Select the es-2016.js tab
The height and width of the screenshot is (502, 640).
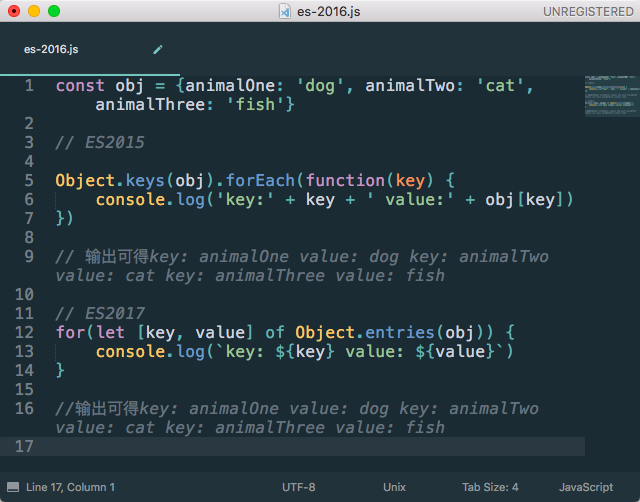(90, 49)
